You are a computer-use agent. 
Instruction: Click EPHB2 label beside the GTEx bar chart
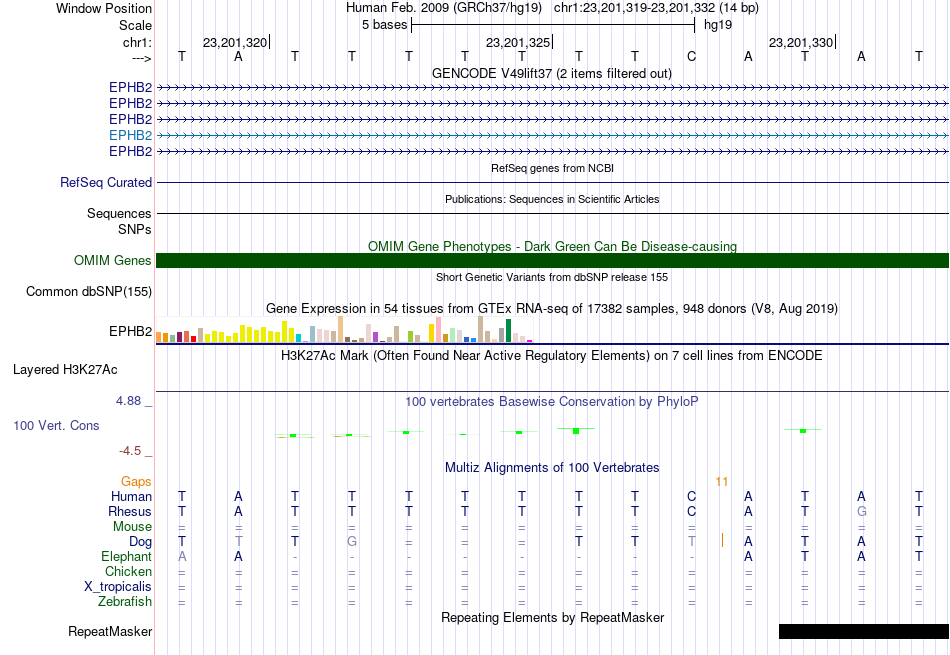pyautogui.click(x=130, y=331)
